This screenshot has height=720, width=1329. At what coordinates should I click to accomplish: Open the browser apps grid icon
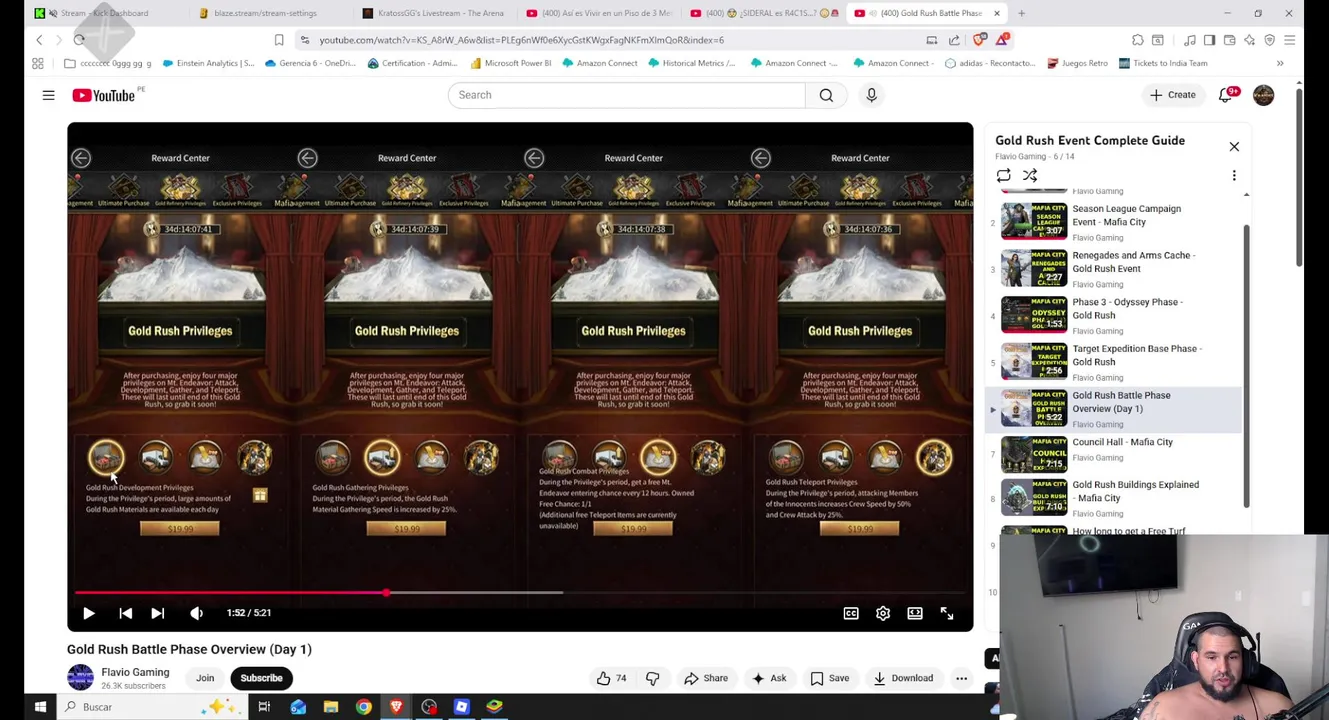pyautogui.click(x=38, y=63)
